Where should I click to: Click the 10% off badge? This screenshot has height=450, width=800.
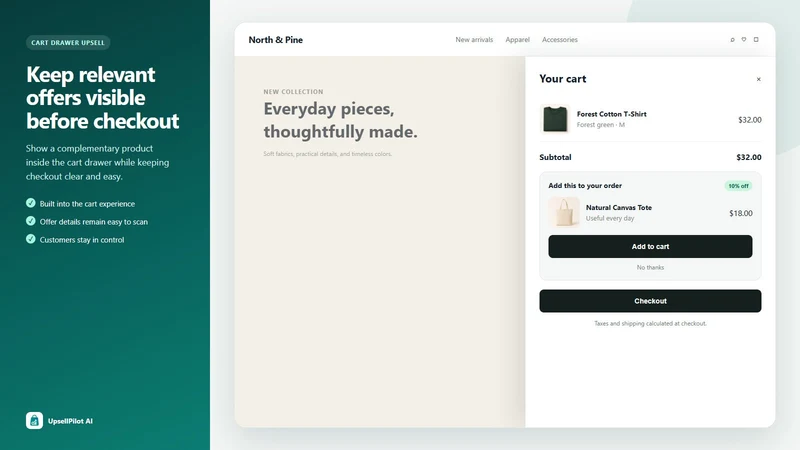pos(738,186)
